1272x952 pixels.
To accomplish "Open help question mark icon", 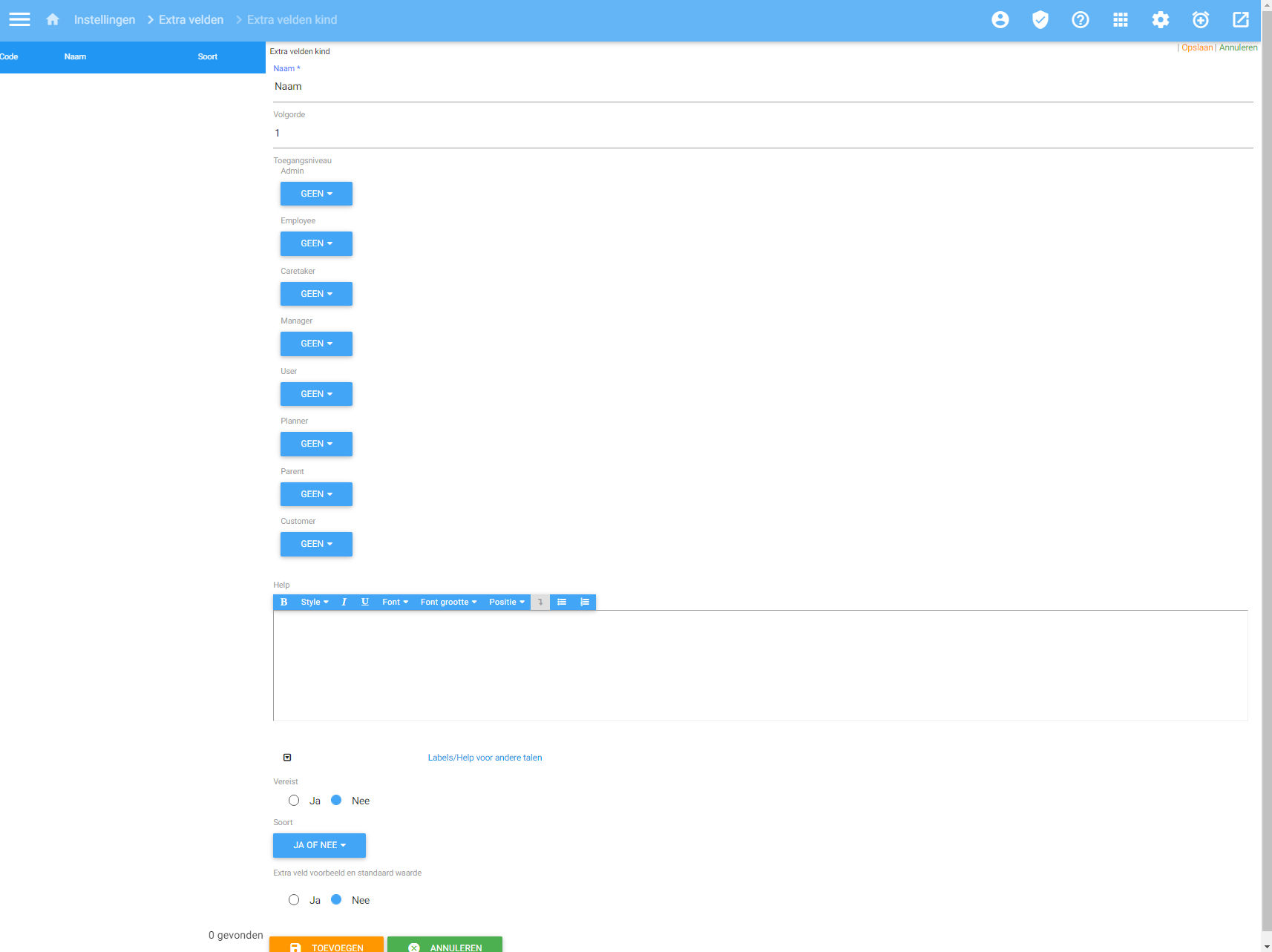I will [1080, 20].
